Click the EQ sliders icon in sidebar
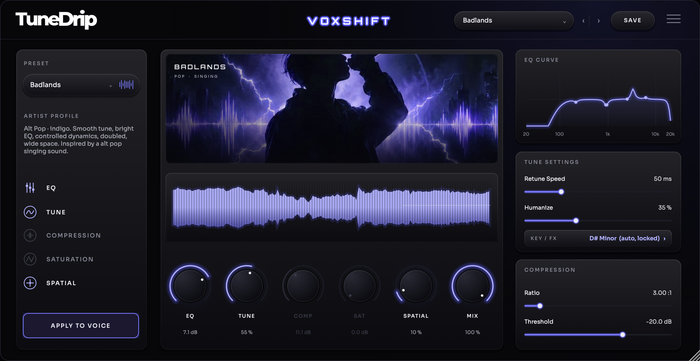Screen dimensions: 700x361 [x=30, y=188]
